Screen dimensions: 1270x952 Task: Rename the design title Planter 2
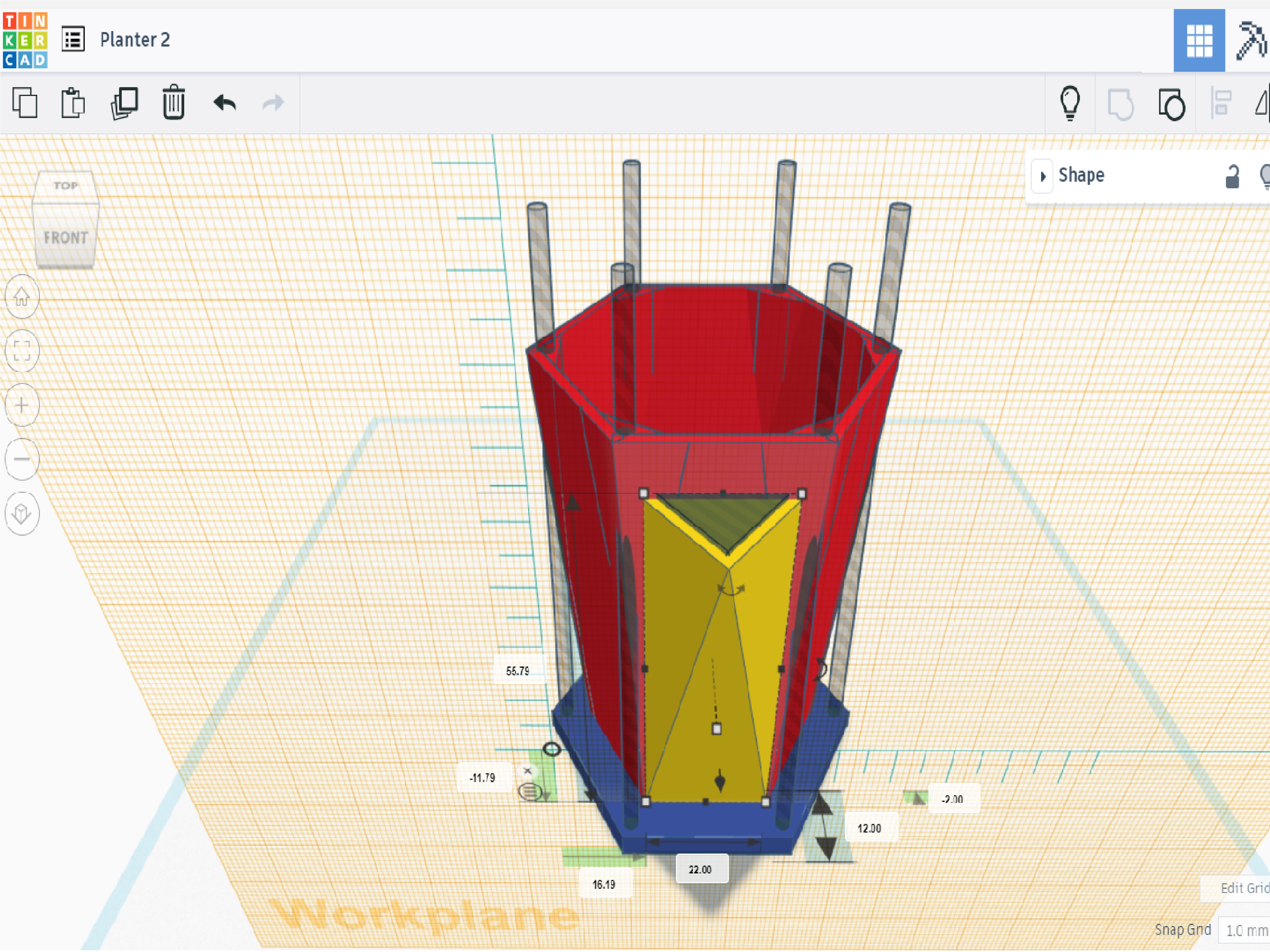tap(135, 40)
